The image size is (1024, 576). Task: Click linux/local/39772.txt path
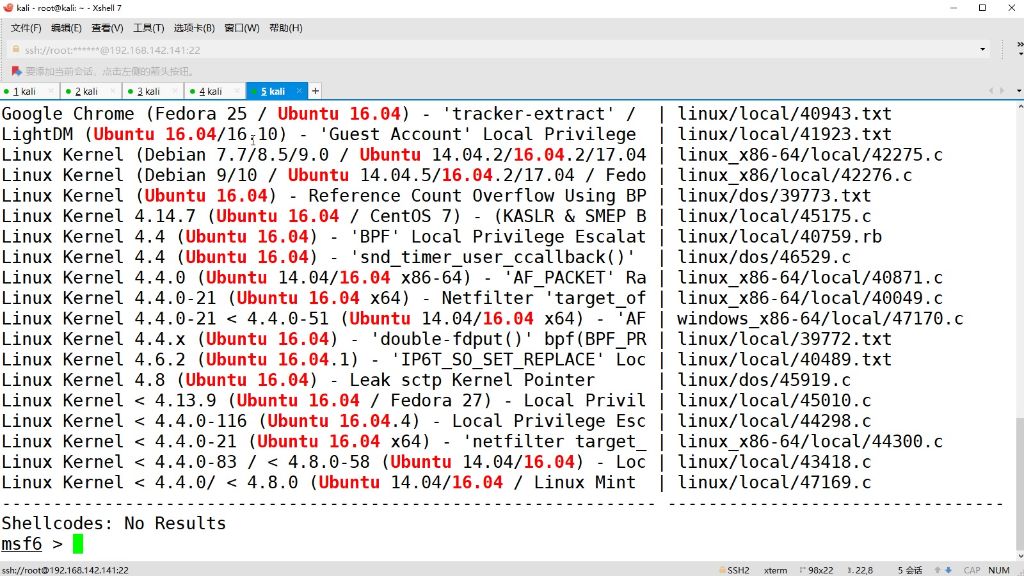click(x=784, y=339)
